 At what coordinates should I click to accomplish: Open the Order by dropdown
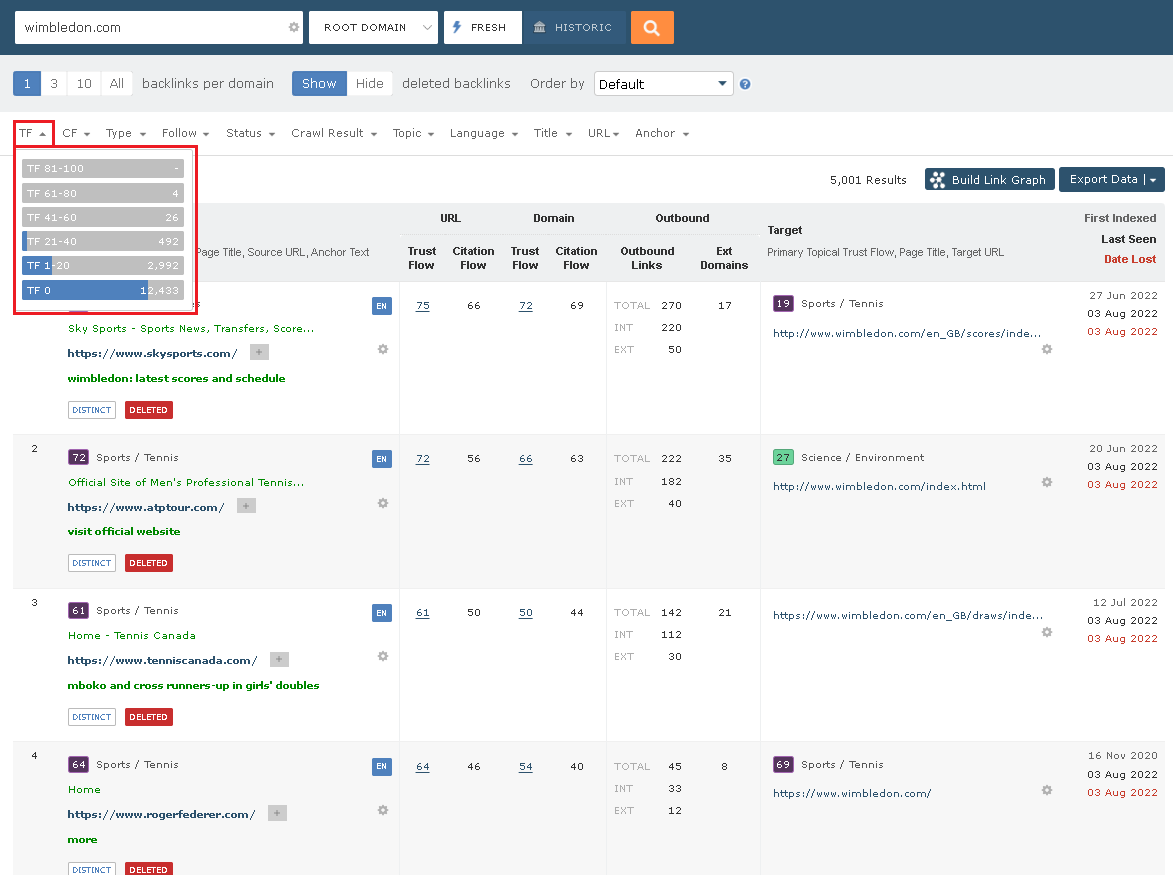tap(663, 84)
